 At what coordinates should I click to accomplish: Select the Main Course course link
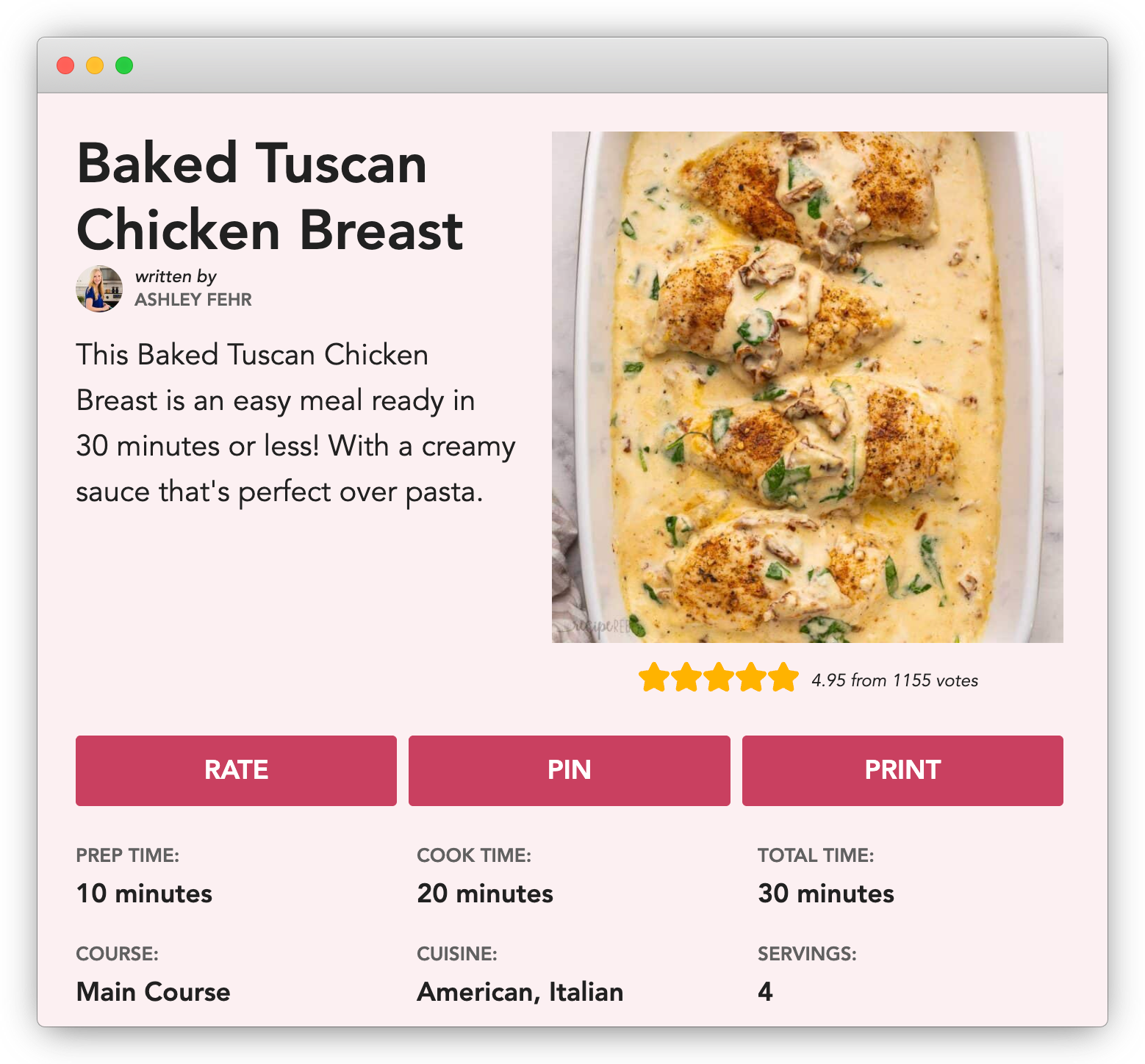coord(153,992)
